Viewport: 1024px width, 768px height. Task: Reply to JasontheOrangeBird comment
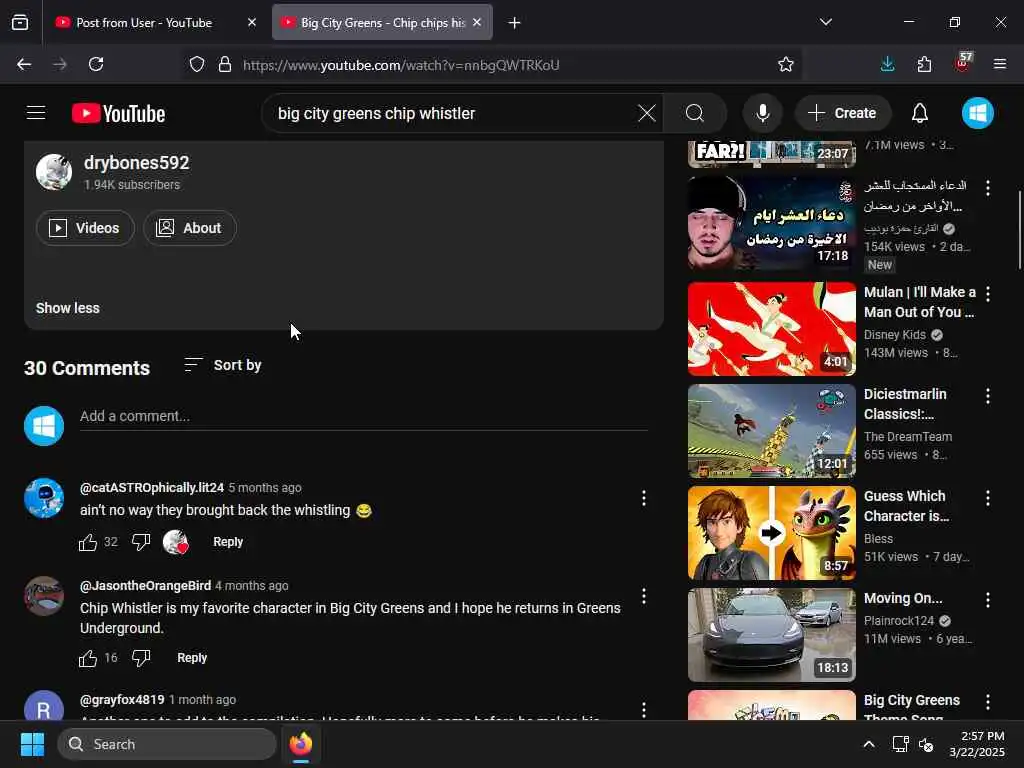[192, 658]
